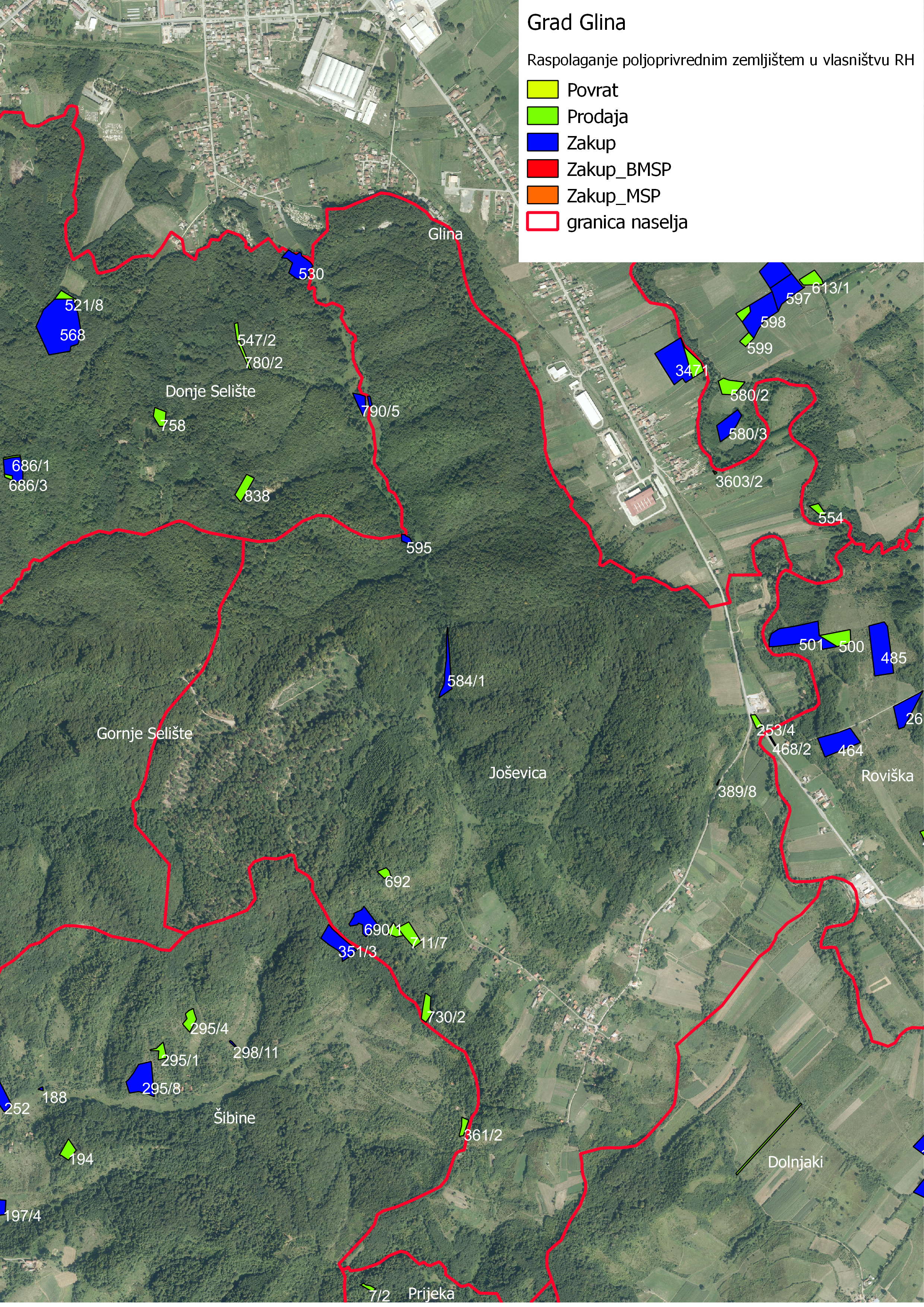Click the yellow Povrat legend swatch
Image resolution: width=924 pixels, height=1307 pixels.
542,90
